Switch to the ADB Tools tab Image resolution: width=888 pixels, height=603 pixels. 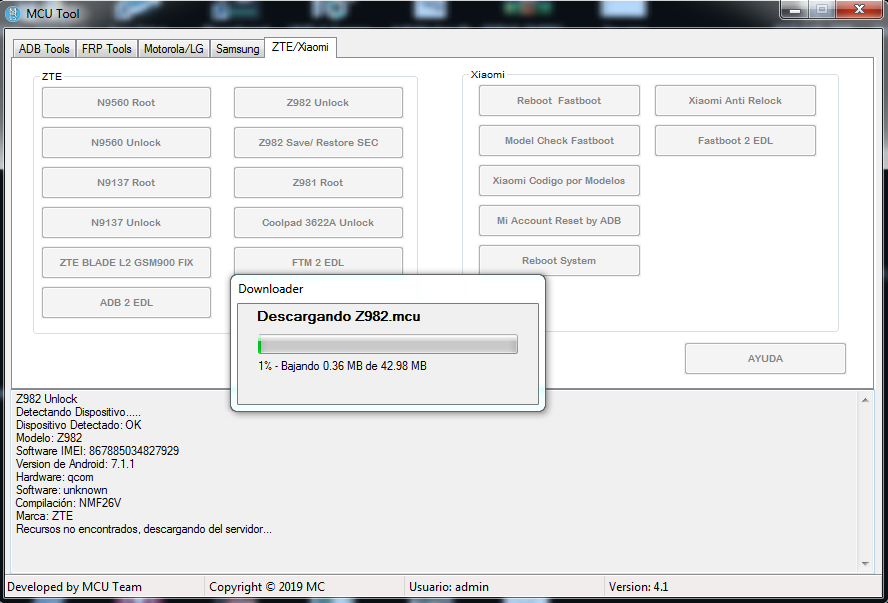click(x=44, y=49)
